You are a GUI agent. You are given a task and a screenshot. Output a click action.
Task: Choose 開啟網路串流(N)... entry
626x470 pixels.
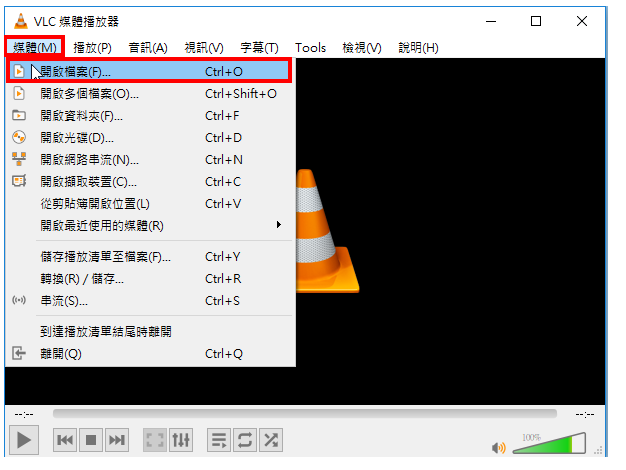pyautogui.click(x=150, y=159)
